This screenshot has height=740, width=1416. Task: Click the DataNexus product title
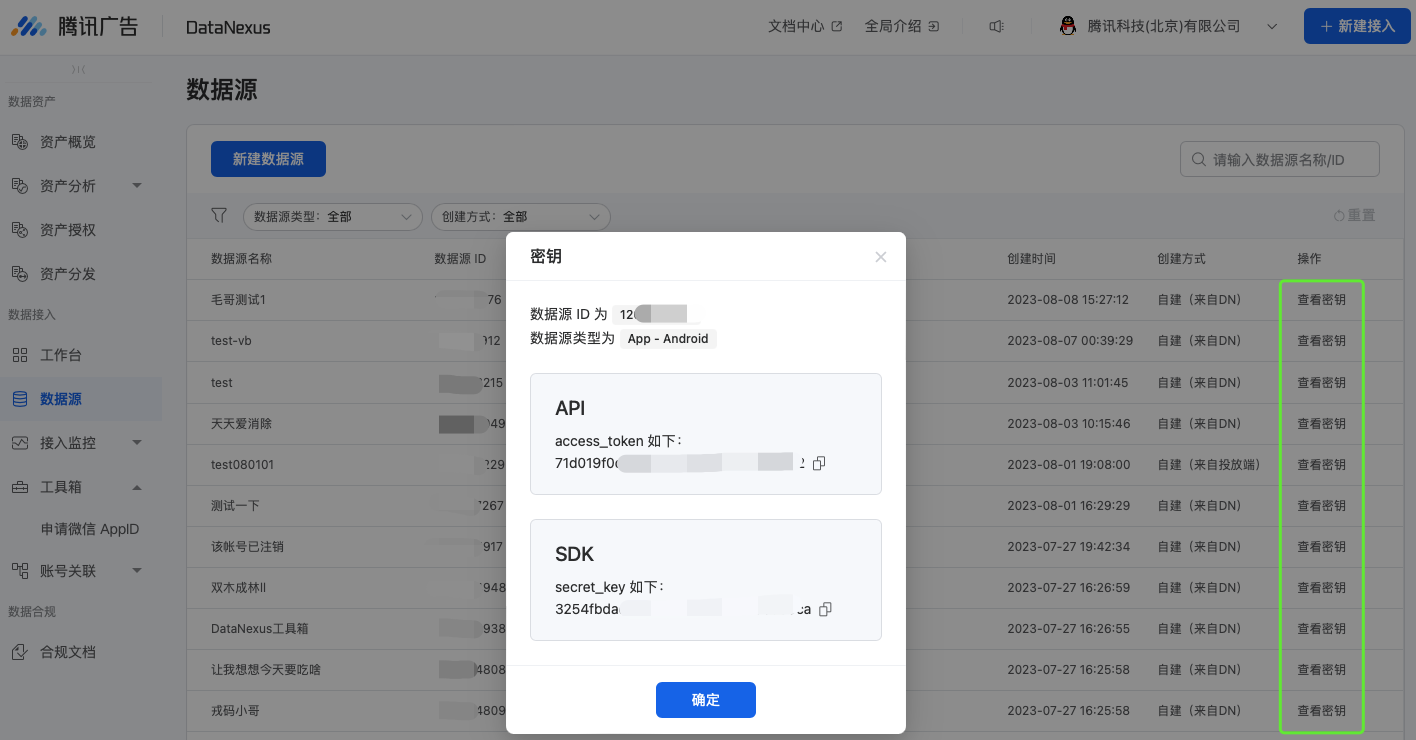tap(228, 27)
